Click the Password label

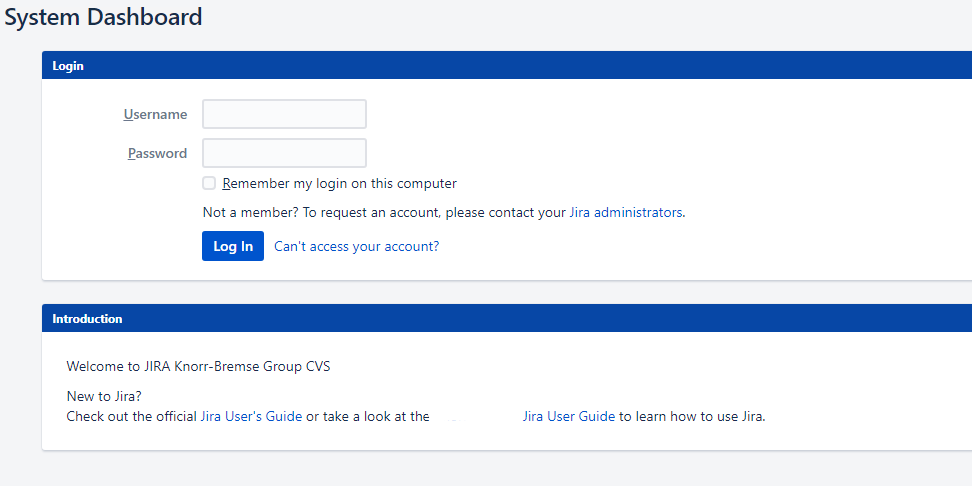coord(157,153)
